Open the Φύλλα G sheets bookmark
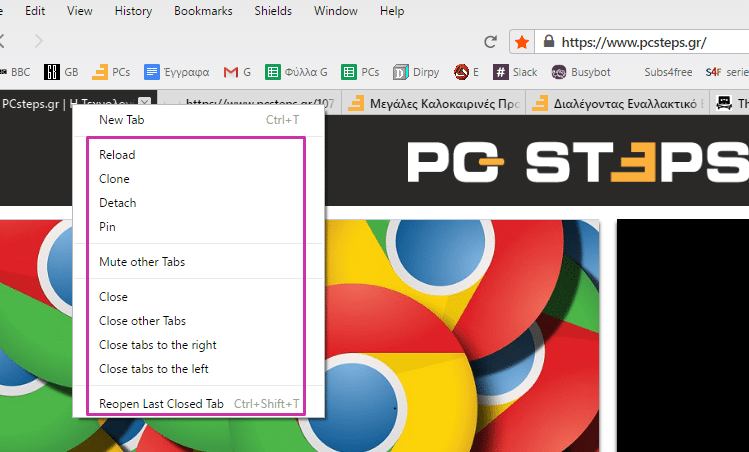Image resolution: width=749 pixels, height=452 pixels. [x=296, y=72]
